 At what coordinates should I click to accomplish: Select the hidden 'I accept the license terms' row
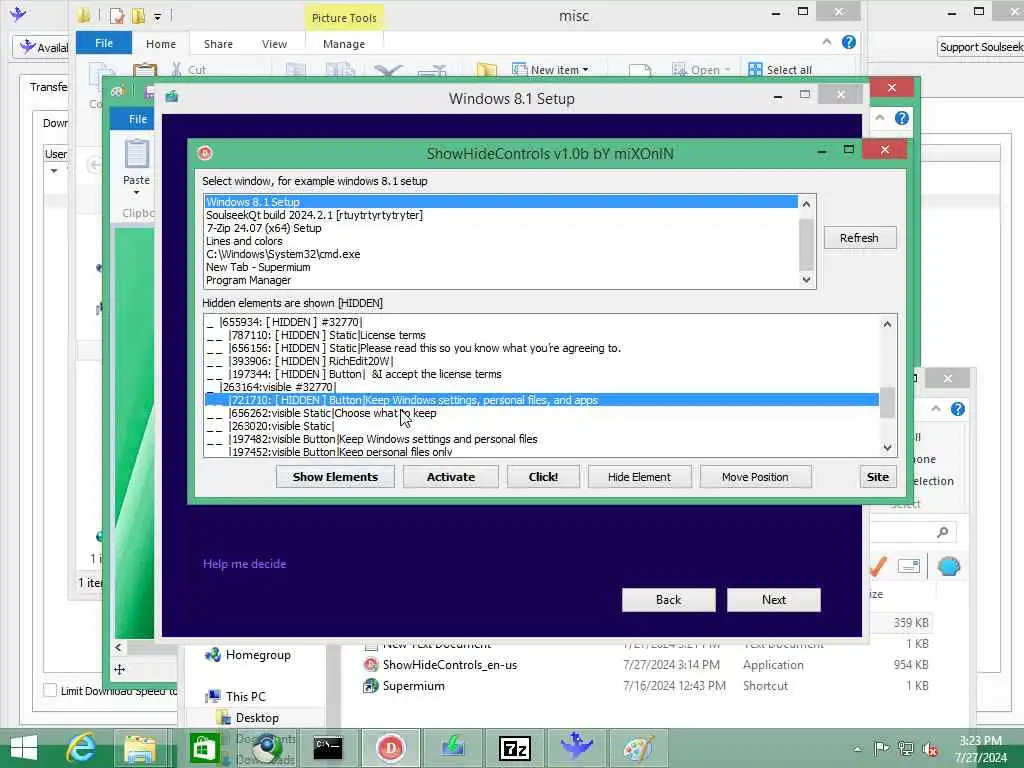click(x=541, y=374)
